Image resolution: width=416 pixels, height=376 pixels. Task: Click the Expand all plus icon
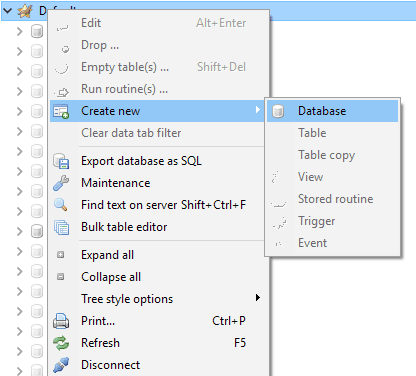click(60, 255)
